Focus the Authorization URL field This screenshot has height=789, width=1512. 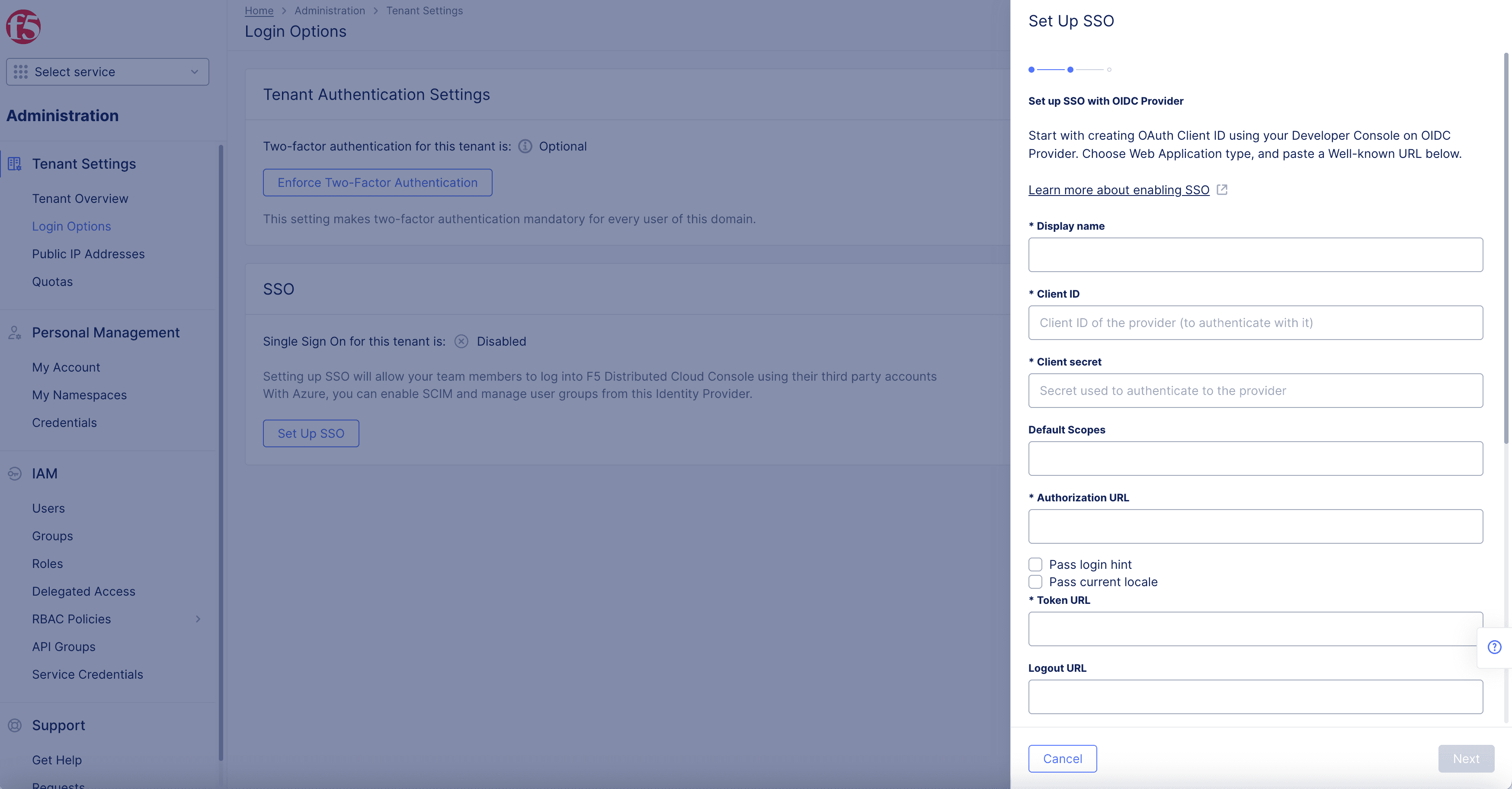[1255, 526]
